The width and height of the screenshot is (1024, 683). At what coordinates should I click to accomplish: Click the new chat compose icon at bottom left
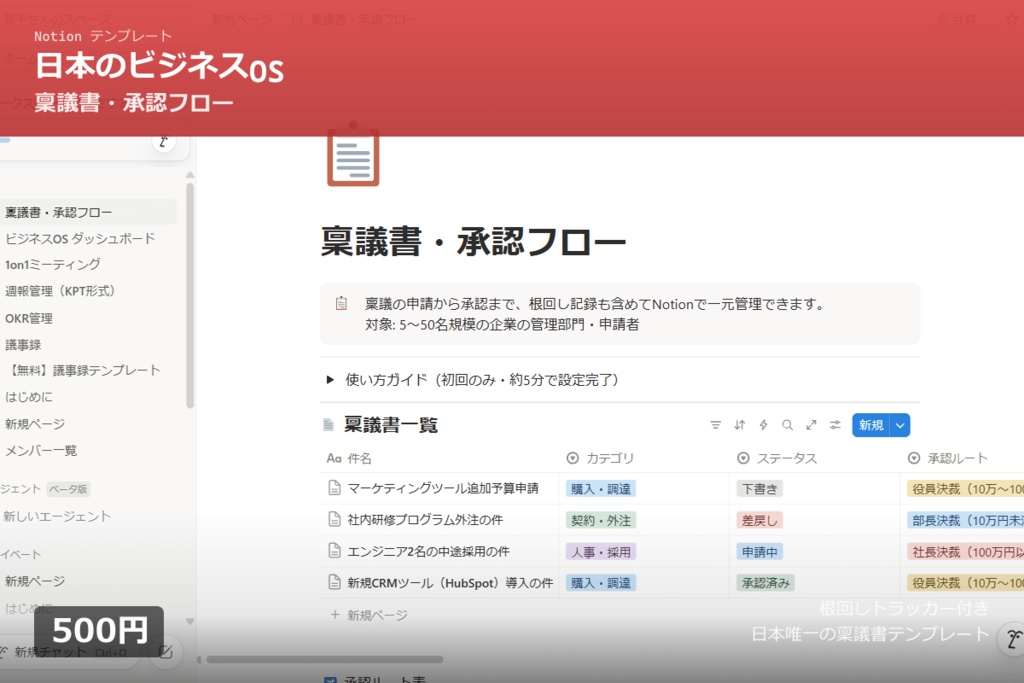click(x=166, y=650)
